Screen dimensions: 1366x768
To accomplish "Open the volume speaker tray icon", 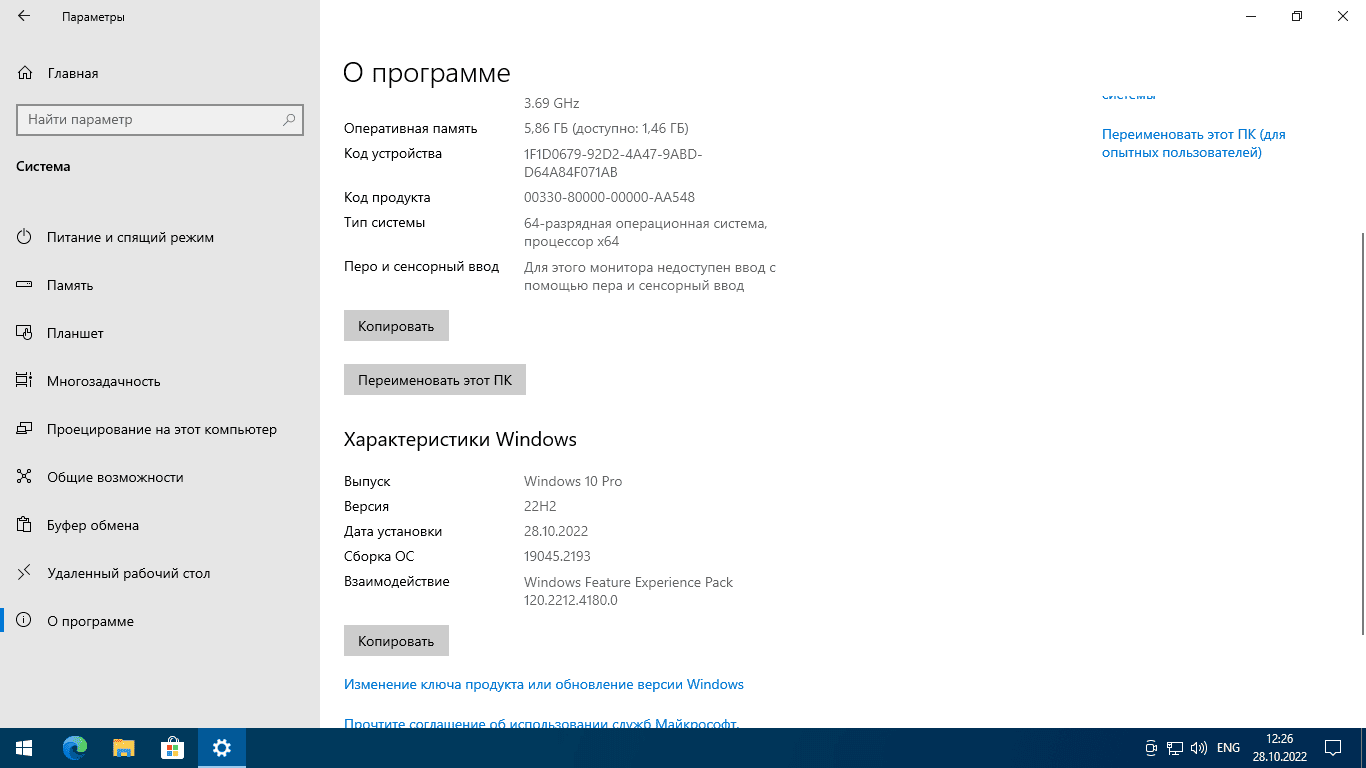I will pyautogui.click(x=1199, y=748).
